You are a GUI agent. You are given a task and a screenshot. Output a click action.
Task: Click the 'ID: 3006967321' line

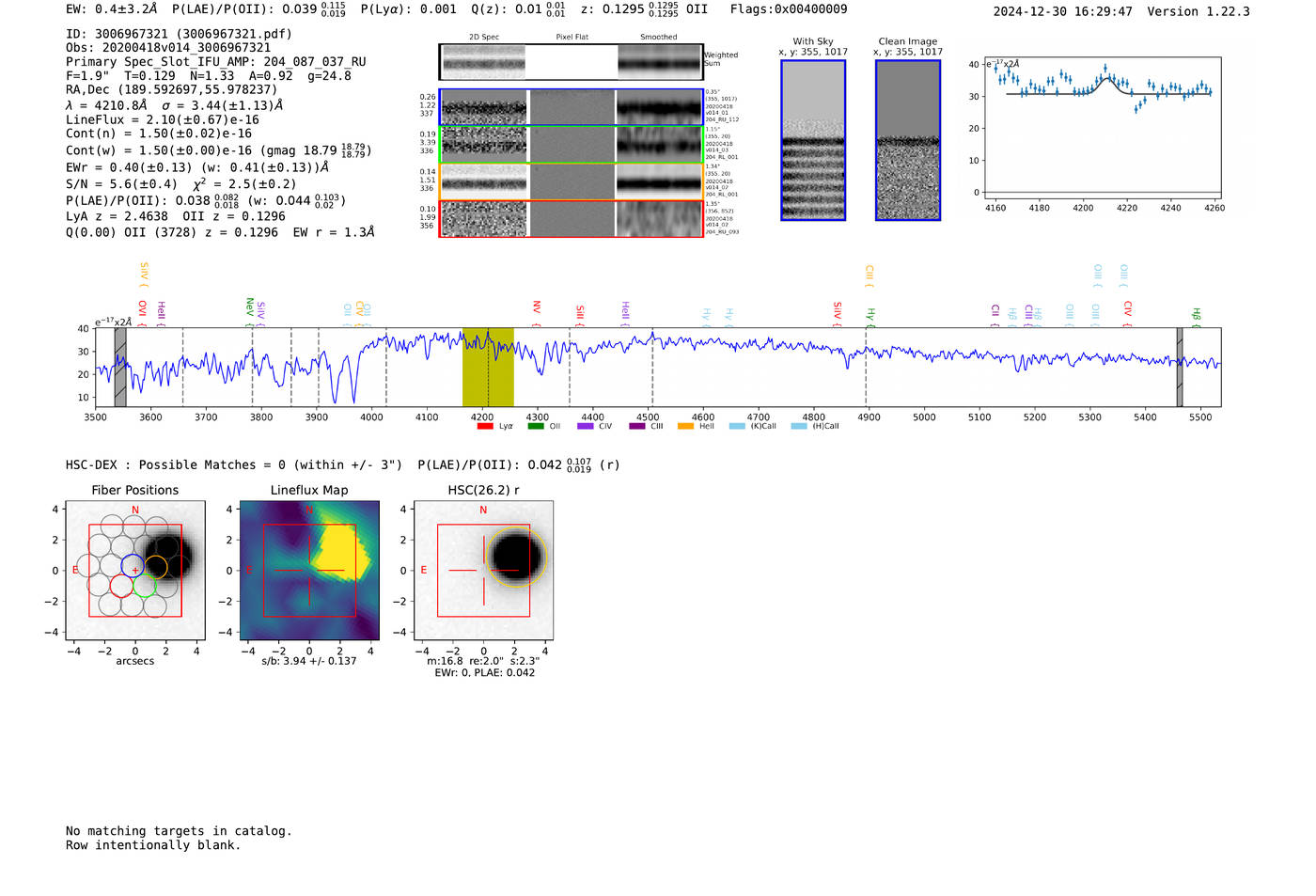[x=179, y=34]
